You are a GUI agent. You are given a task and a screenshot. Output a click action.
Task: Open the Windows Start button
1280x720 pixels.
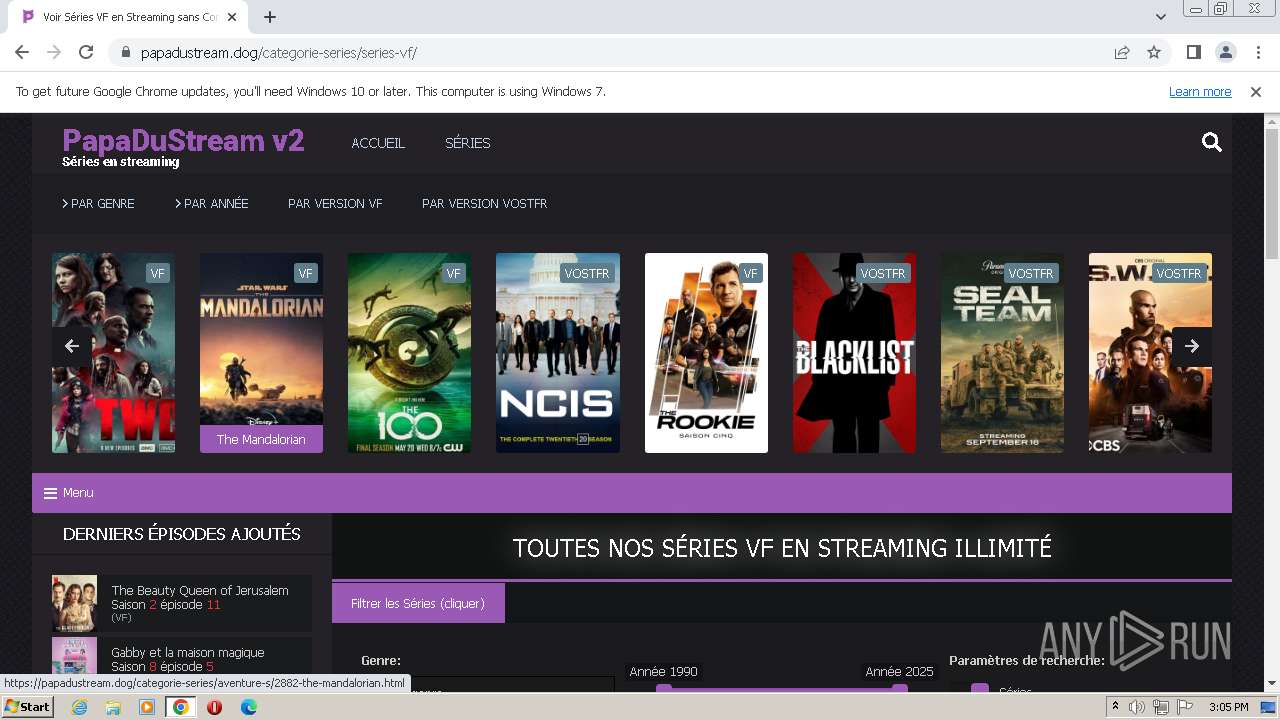pyautogui.click(x=27, y=707)
